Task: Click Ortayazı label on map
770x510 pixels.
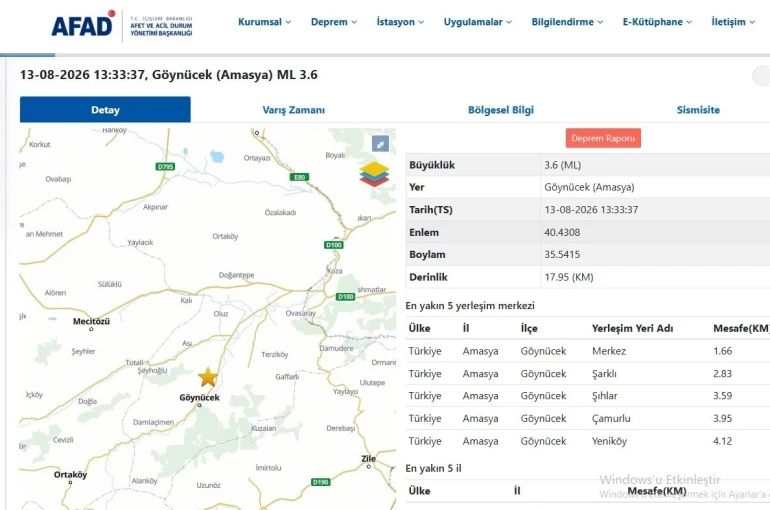Action: point(257,158)
